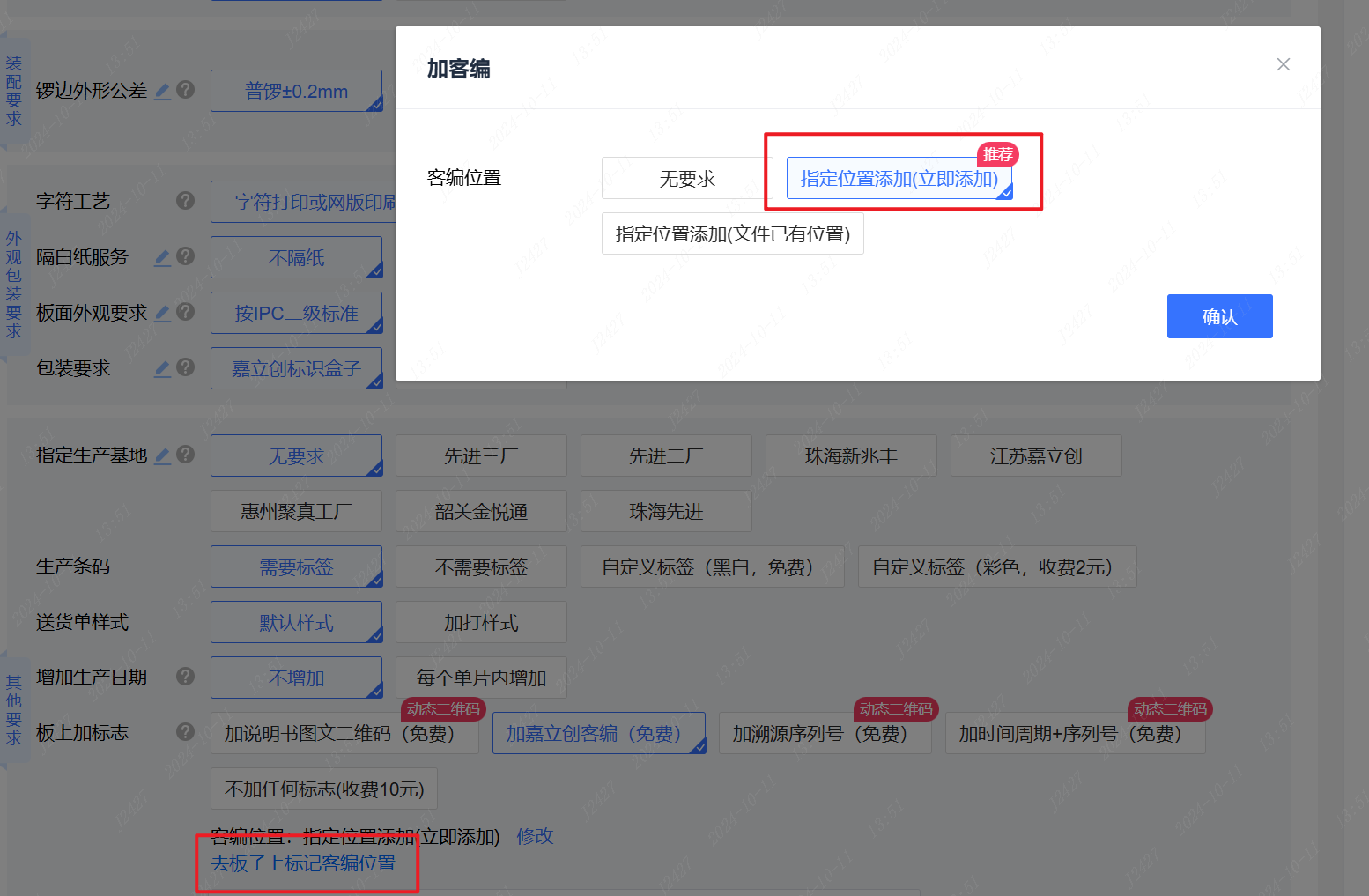Select 指定位置添加(文件已有位置) option
Viewport: 1369px width, 896px height.
click(732, 234)
